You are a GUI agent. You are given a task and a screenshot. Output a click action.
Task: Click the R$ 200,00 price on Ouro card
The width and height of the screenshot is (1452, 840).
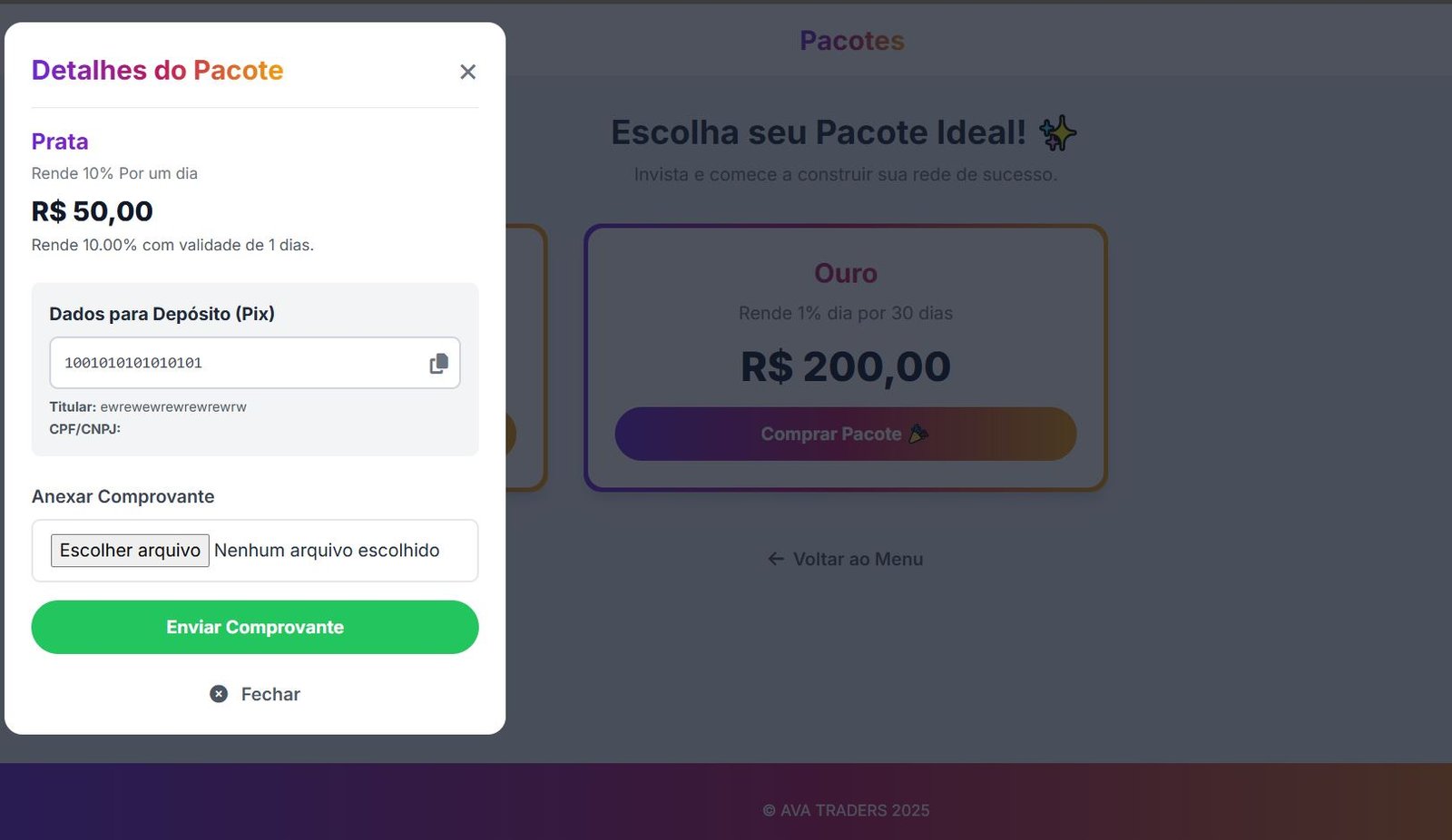point(845,366)
